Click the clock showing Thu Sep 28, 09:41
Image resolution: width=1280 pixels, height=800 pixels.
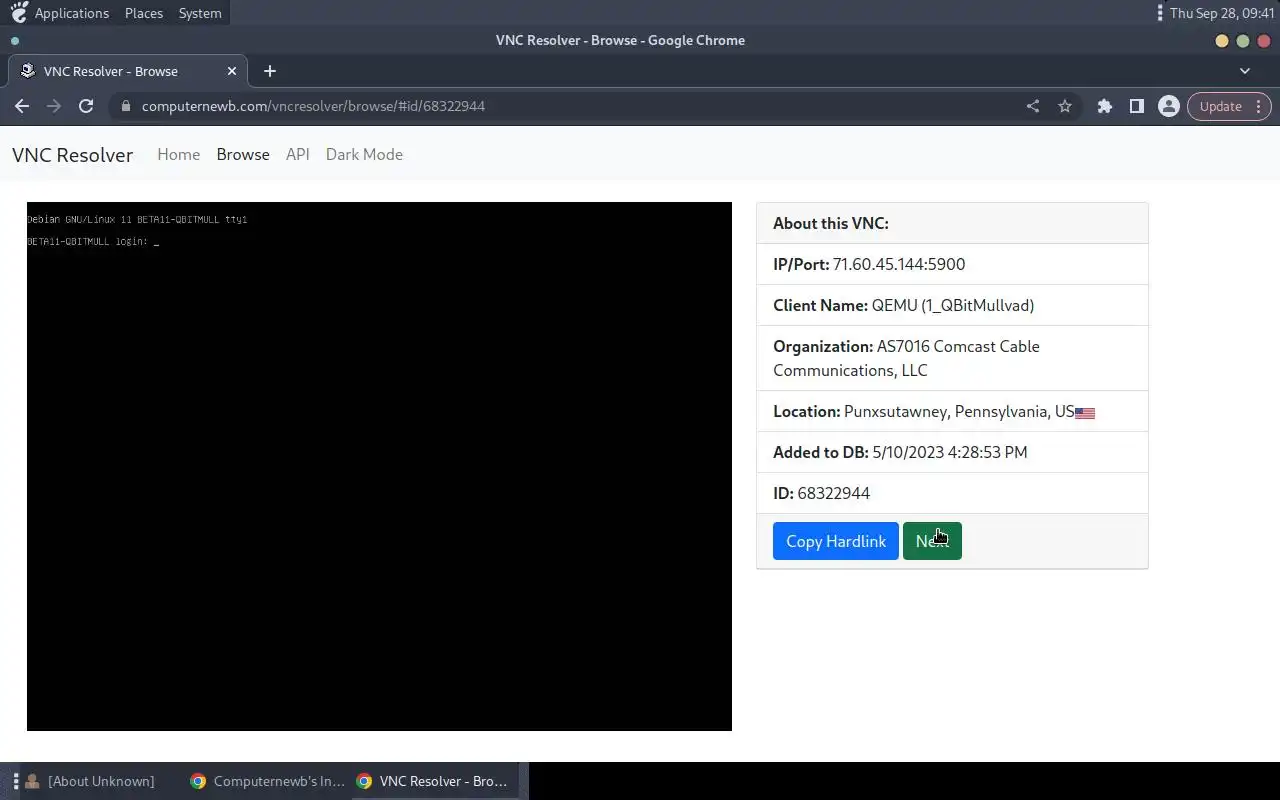pyautogui.click(x=1222, y=13)
